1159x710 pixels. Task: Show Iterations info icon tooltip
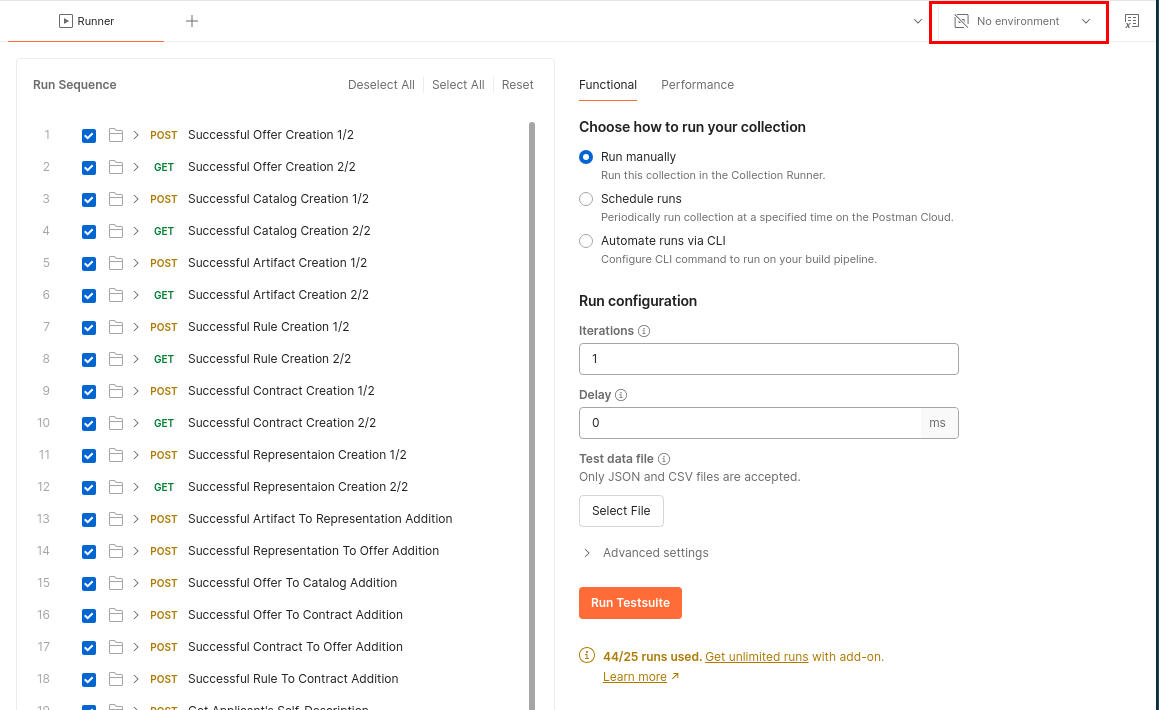[x=644, y=331]
